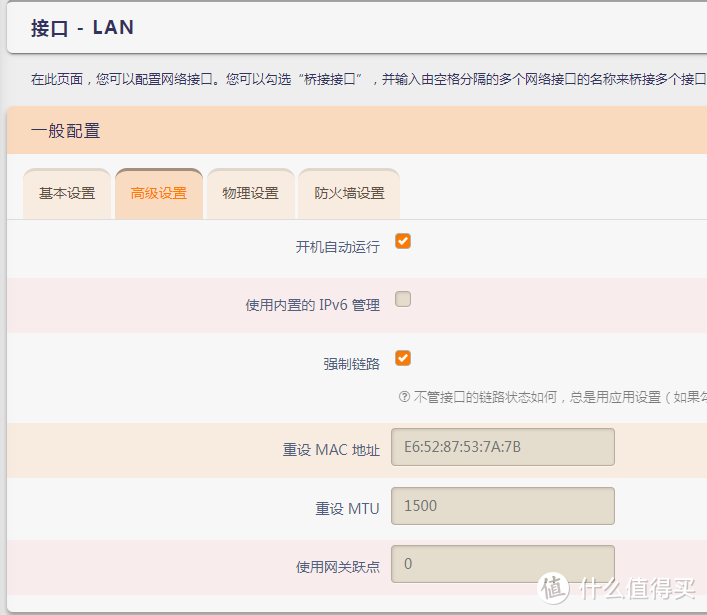Click the 强制链路 label
Image resolution: width=707 pixels, height=615 pixels.
point(351,364)
